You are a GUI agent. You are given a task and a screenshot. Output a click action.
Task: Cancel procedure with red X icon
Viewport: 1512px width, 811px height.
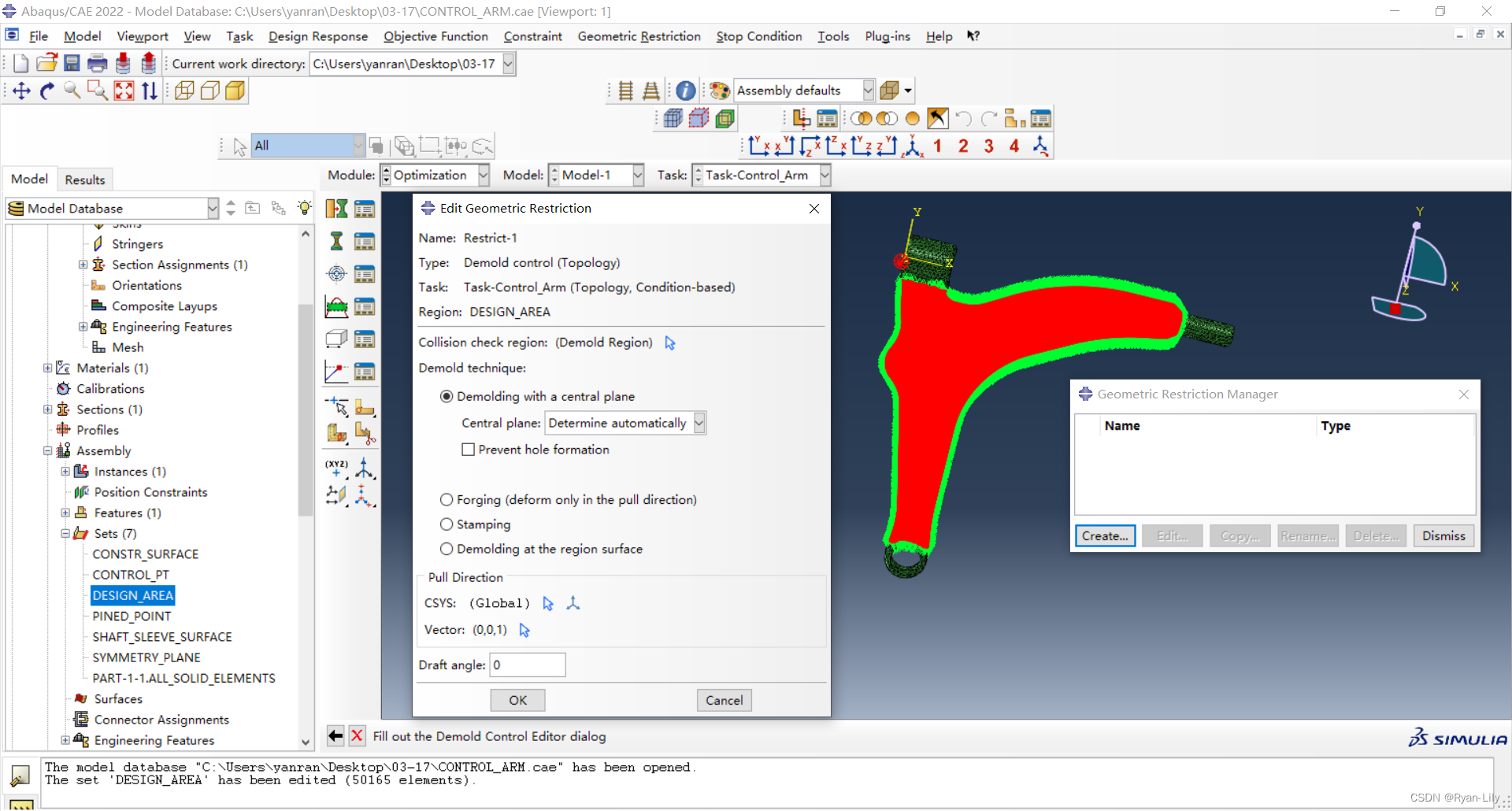click(x=358, y=736)
